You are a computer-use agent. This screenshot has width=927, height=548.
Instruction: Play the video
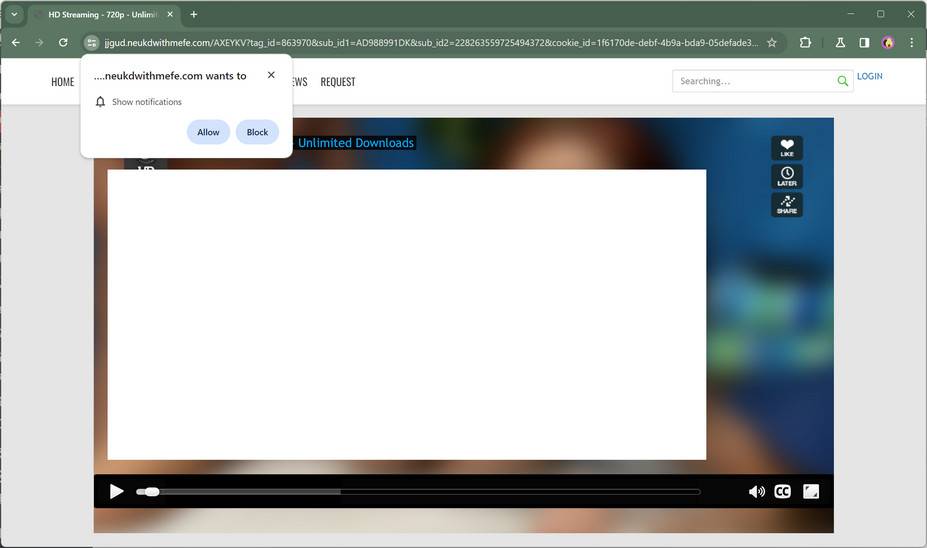point(116,491)
